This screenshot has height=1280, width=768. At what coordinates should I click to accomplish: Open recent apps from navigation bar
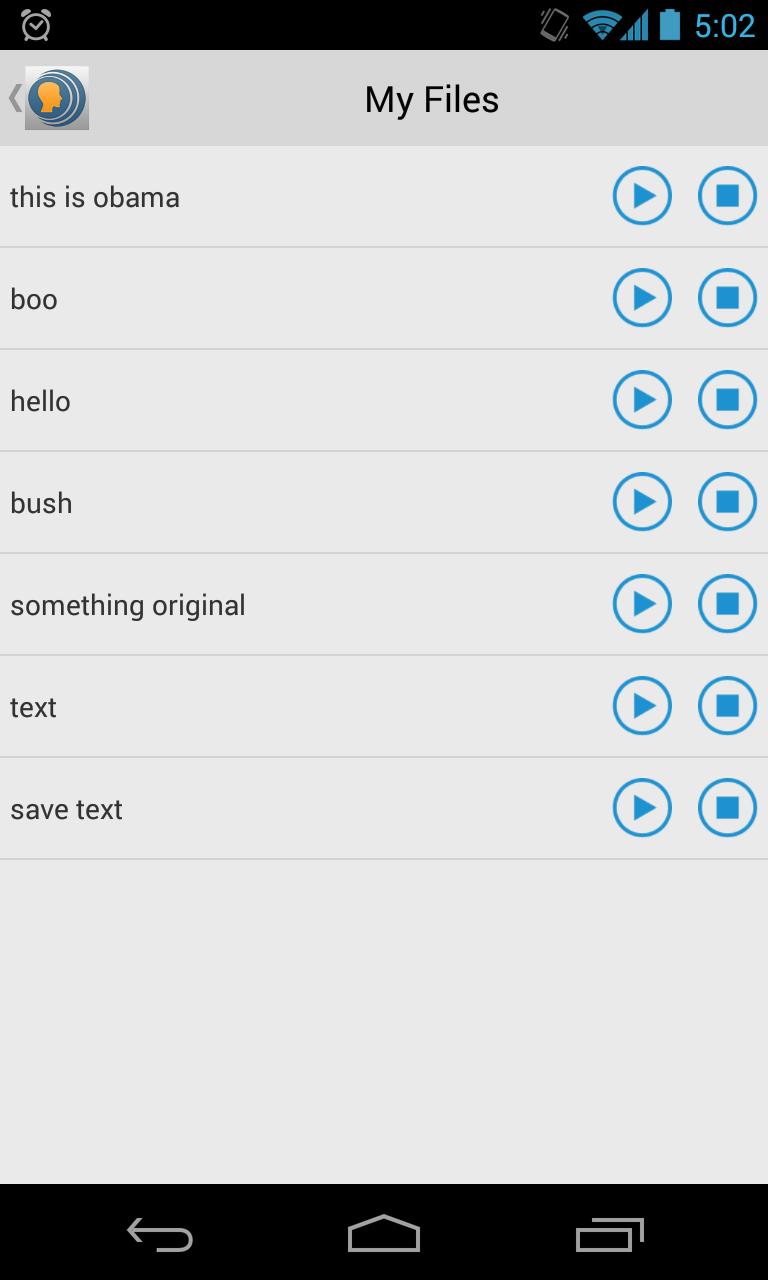(x=608, y=1236)
